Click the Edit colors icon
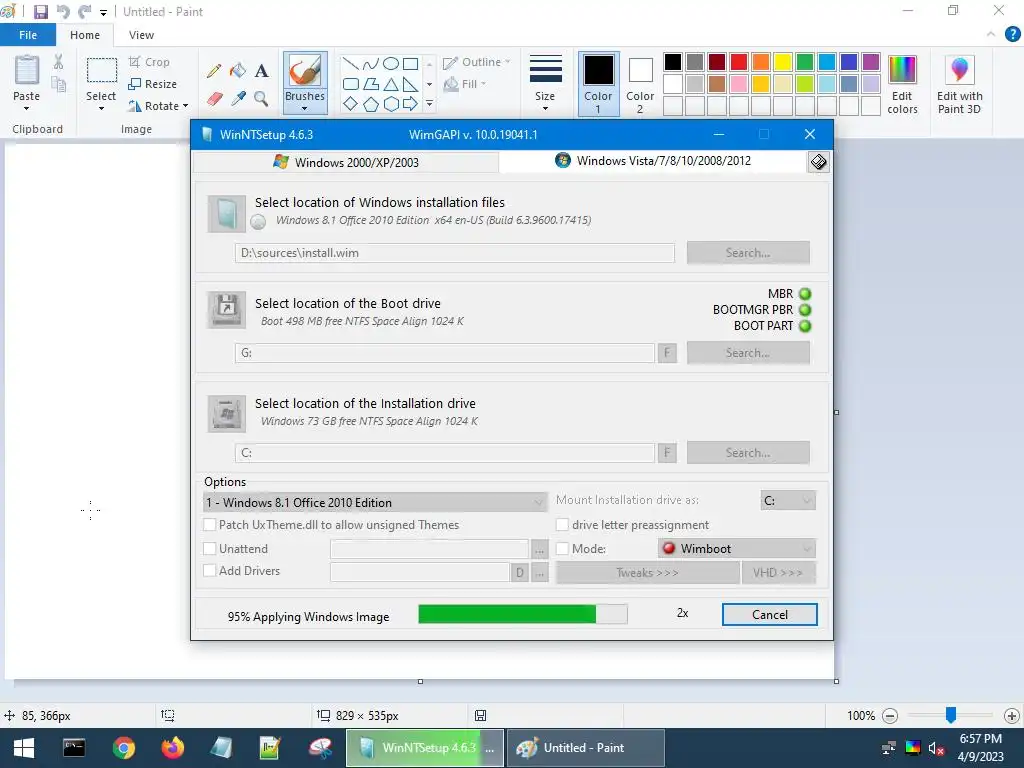This screenshot has height=768, width=1024. [903, 84]
